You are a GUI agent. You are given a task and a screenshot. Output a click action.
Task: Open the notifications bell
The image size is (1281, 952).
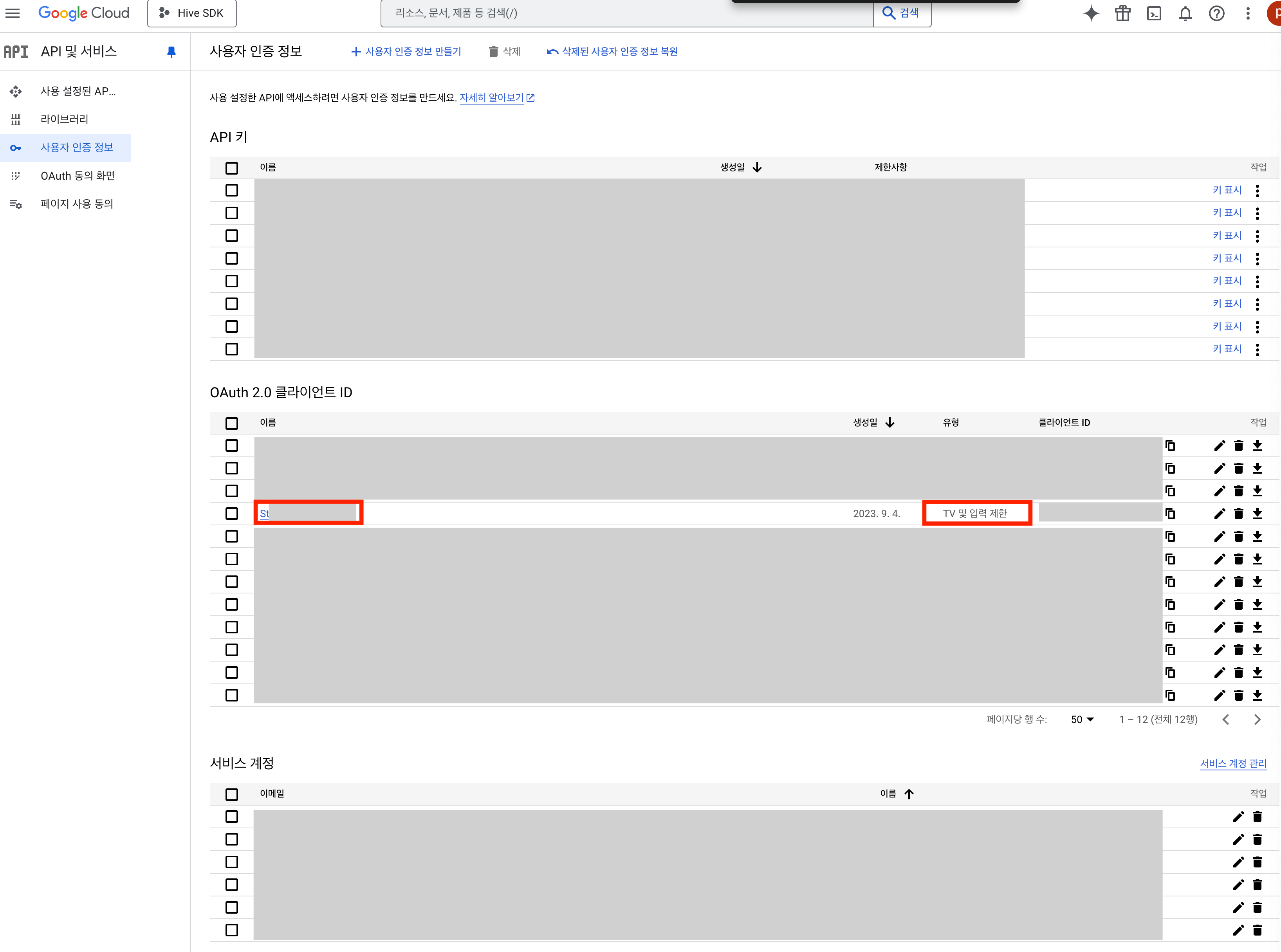[1185, 13]
